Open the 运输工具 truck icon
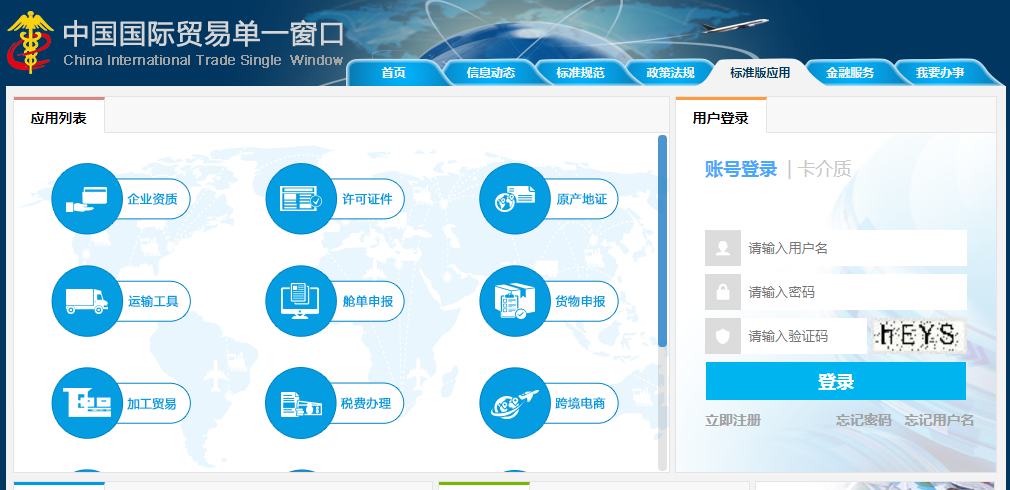Screen dimensions: 1010x490 click(86, 301)
